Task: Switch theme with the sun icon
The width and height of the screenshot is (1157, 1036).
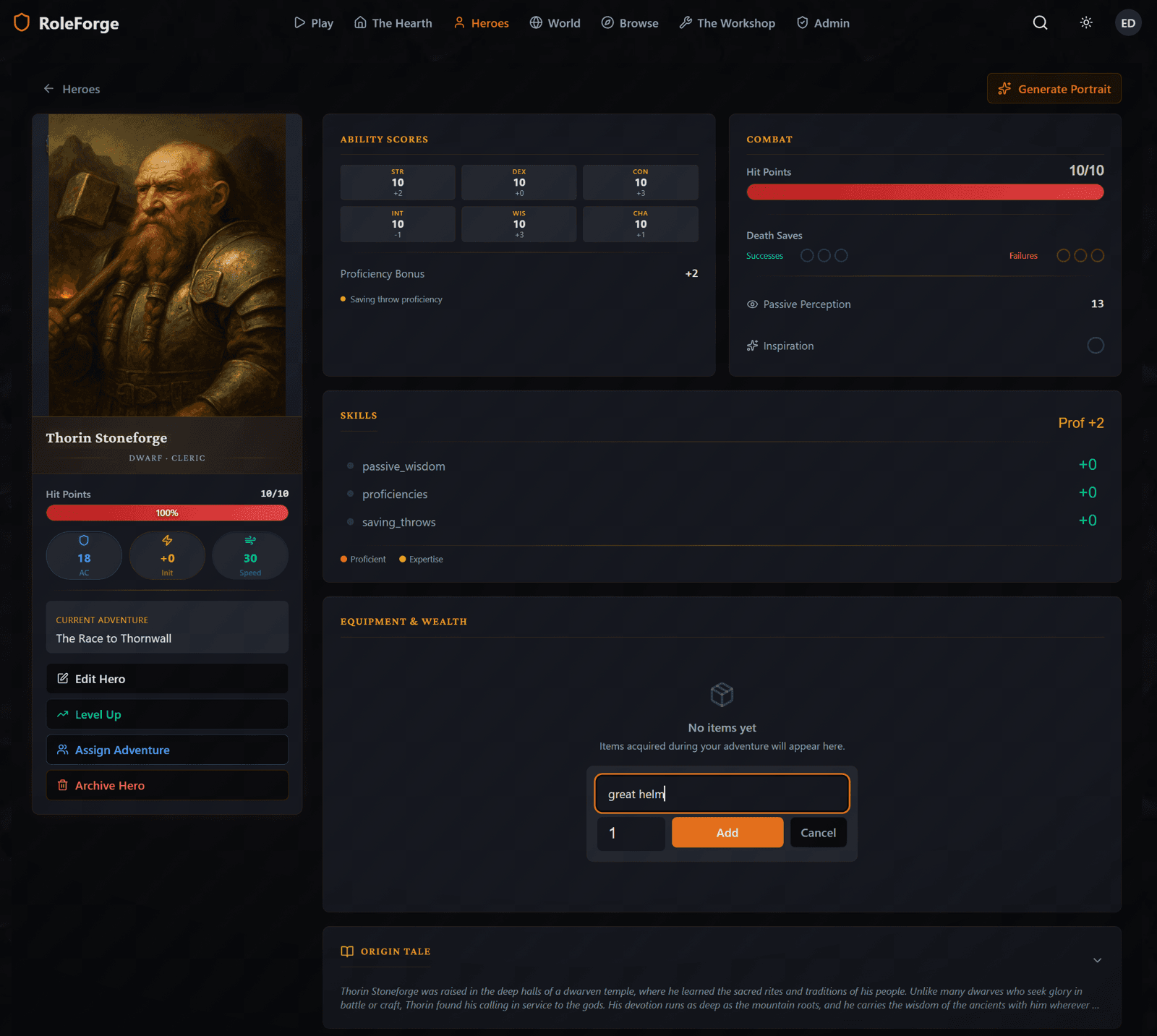Action: pos(1085,22)
